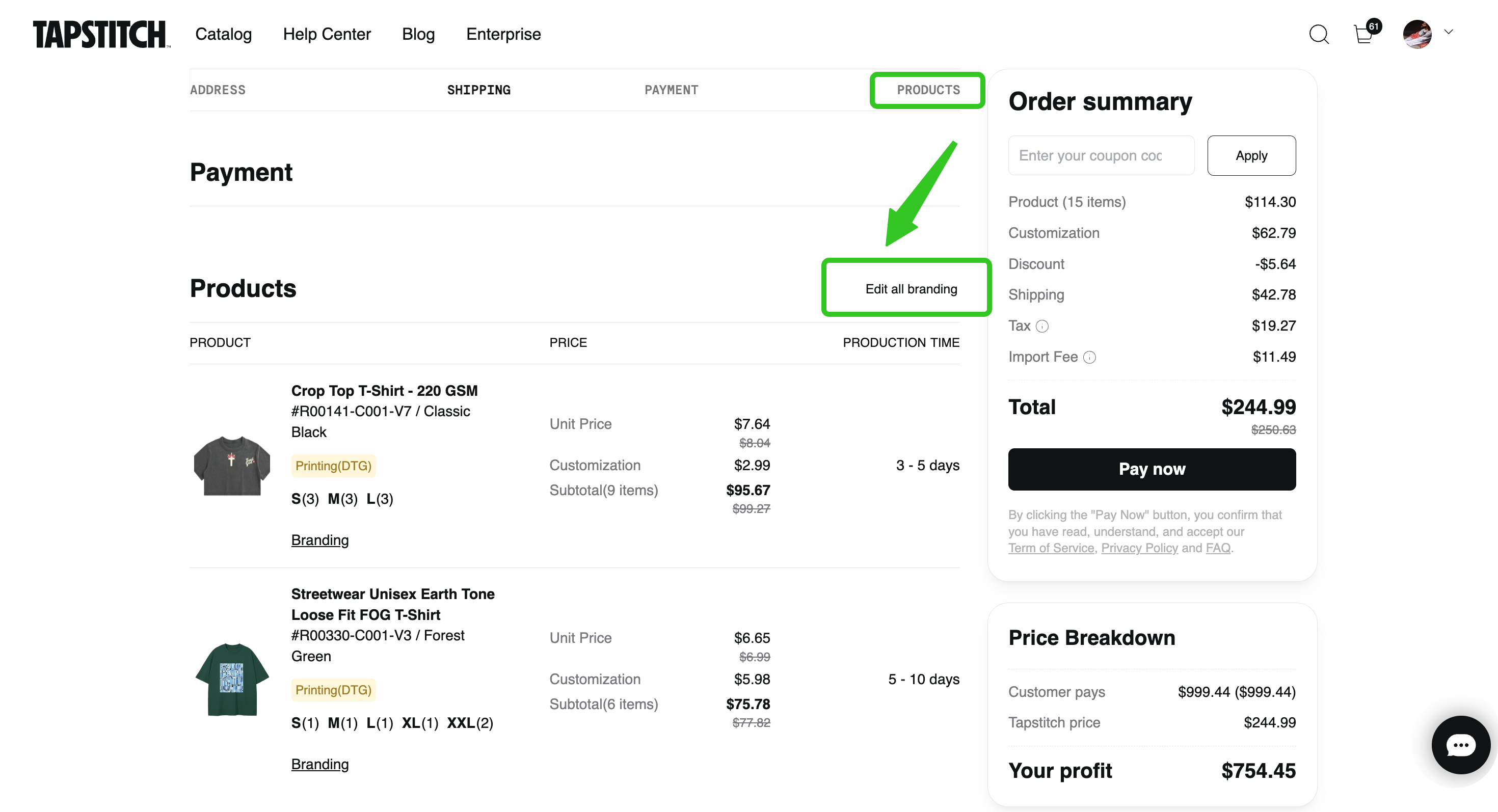Image resolution: width=1498 pixels, height=812 pixels.
Task: Click the Edit all branding button
Action: coord(911,289)
